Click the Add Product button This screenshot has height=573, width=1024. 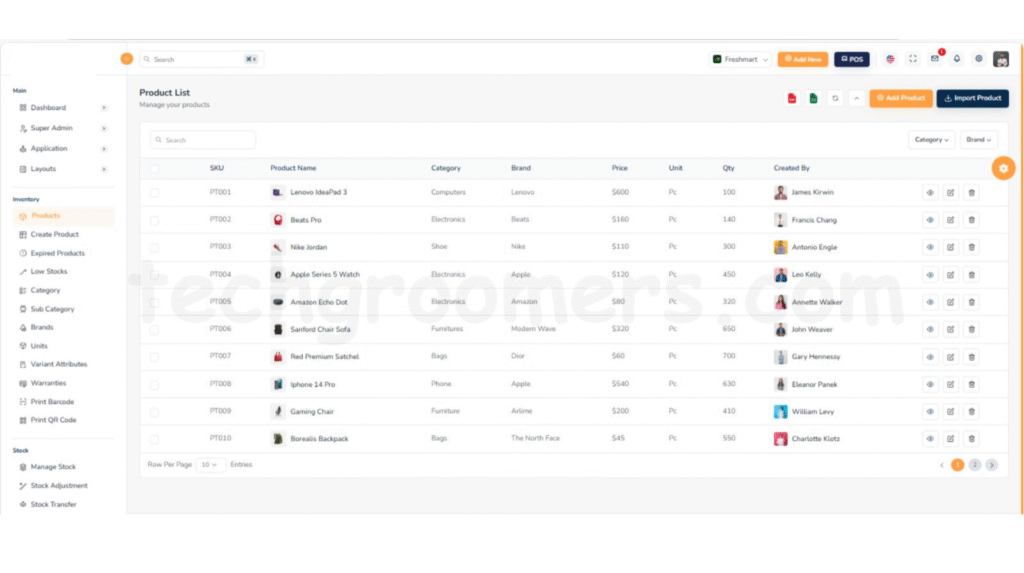point(901,99)
